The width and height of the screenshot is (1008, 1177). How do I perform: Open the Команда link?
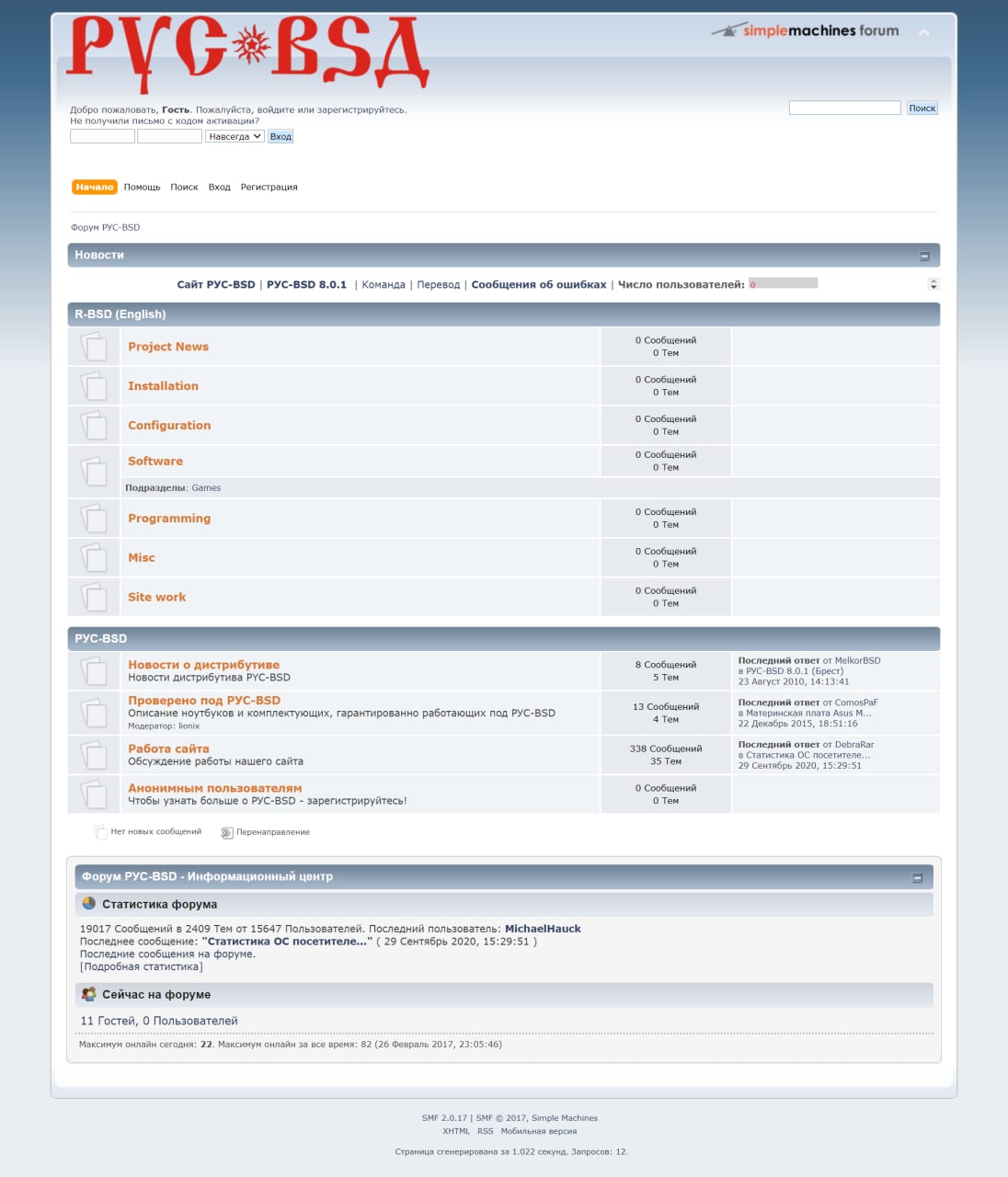point(384,285)
